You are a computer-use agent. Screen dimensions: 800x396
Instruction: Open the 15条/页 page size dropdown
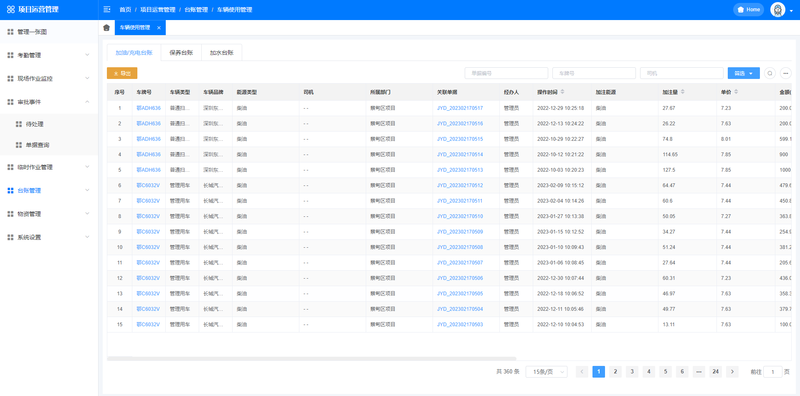546,372
